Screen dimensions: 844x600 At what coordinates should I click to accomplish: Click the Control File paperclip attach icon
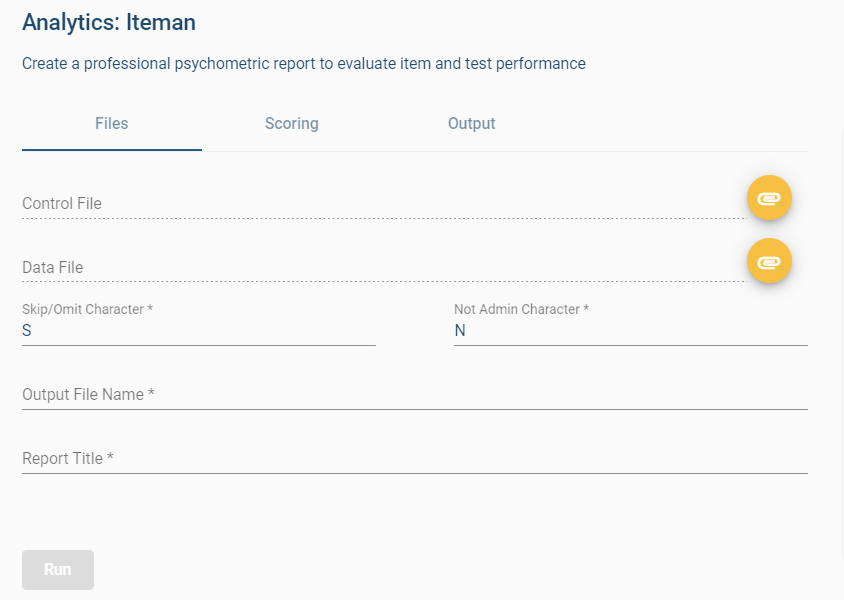tap(769, 198)
